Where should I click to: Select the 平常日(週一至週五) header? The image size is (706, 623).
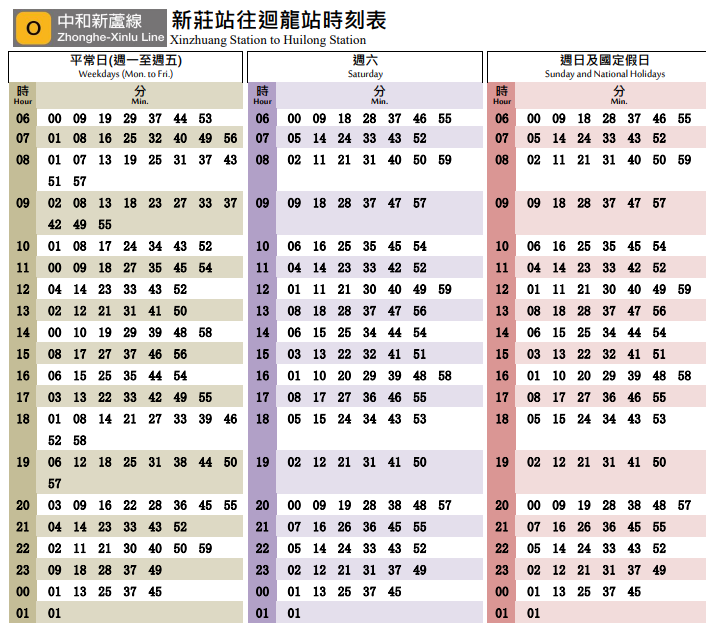tap(126, 60)
